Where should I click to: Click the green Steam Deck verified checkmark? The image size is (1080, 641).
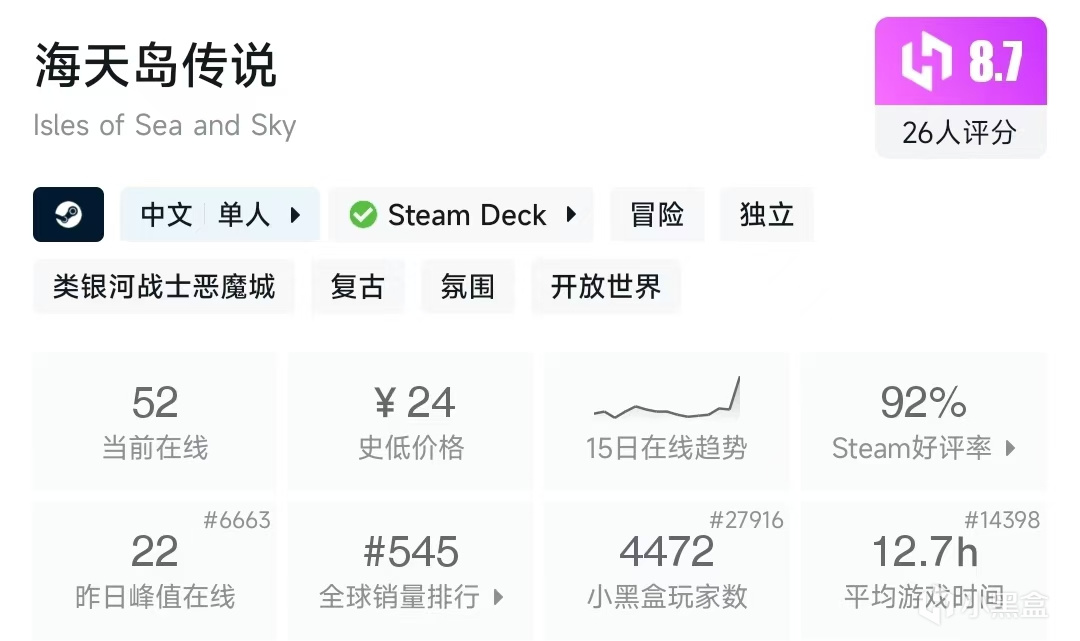(x=363, y=215)
